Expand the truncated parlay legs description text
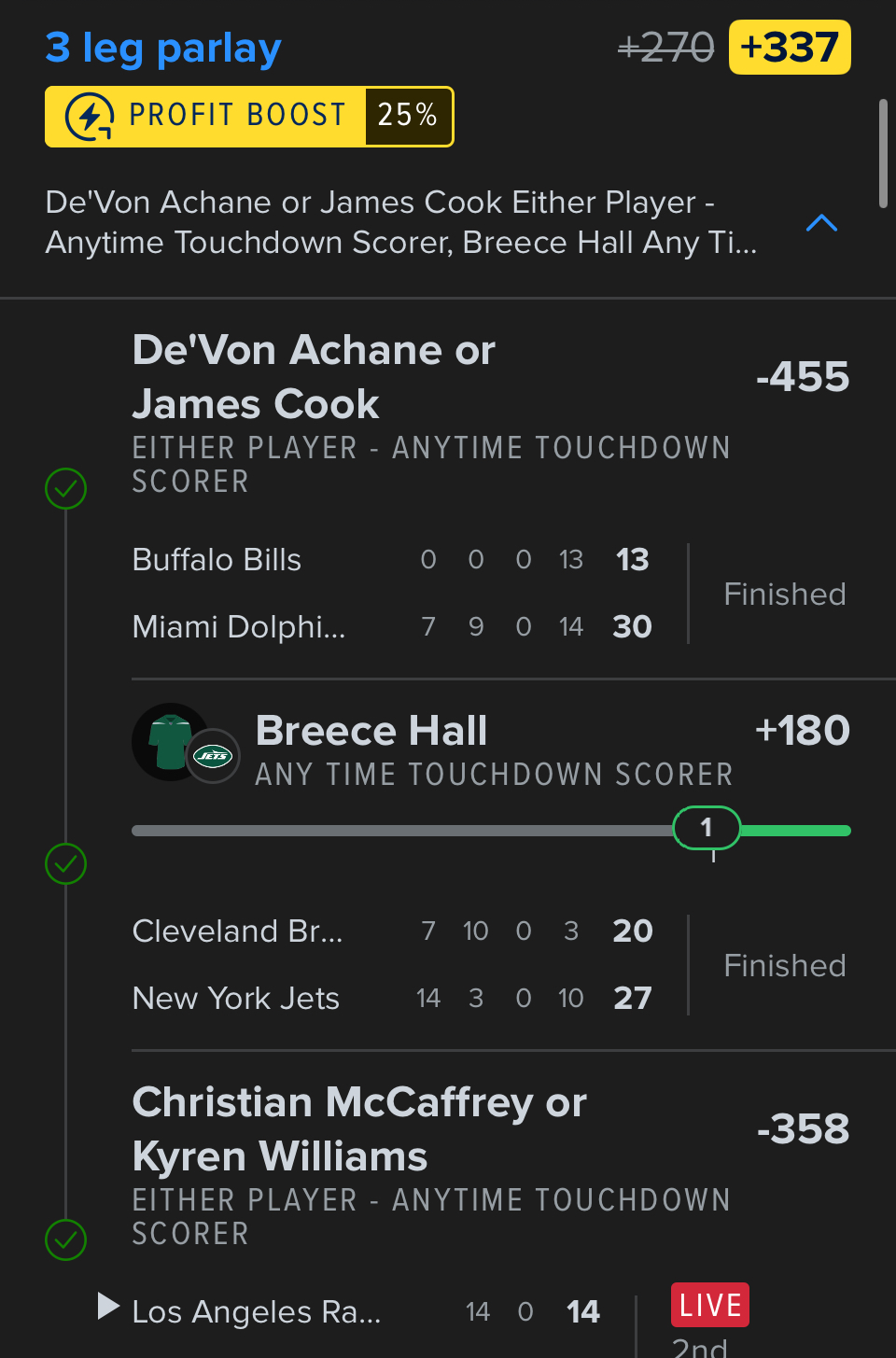The height and width of the screenshot is (1358, 896). [401, 222]
